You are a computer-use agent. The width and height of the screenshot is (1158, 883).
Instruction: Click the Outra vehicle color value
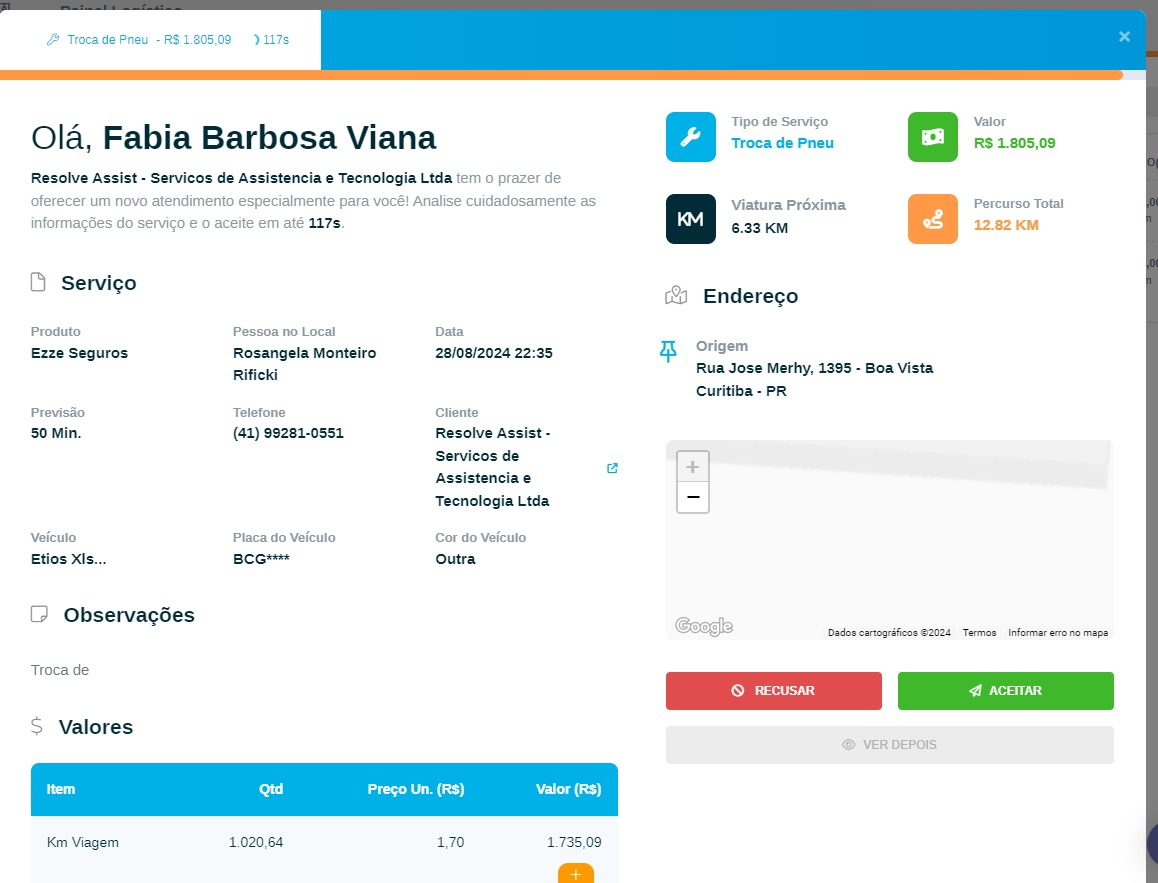[455, 559]
